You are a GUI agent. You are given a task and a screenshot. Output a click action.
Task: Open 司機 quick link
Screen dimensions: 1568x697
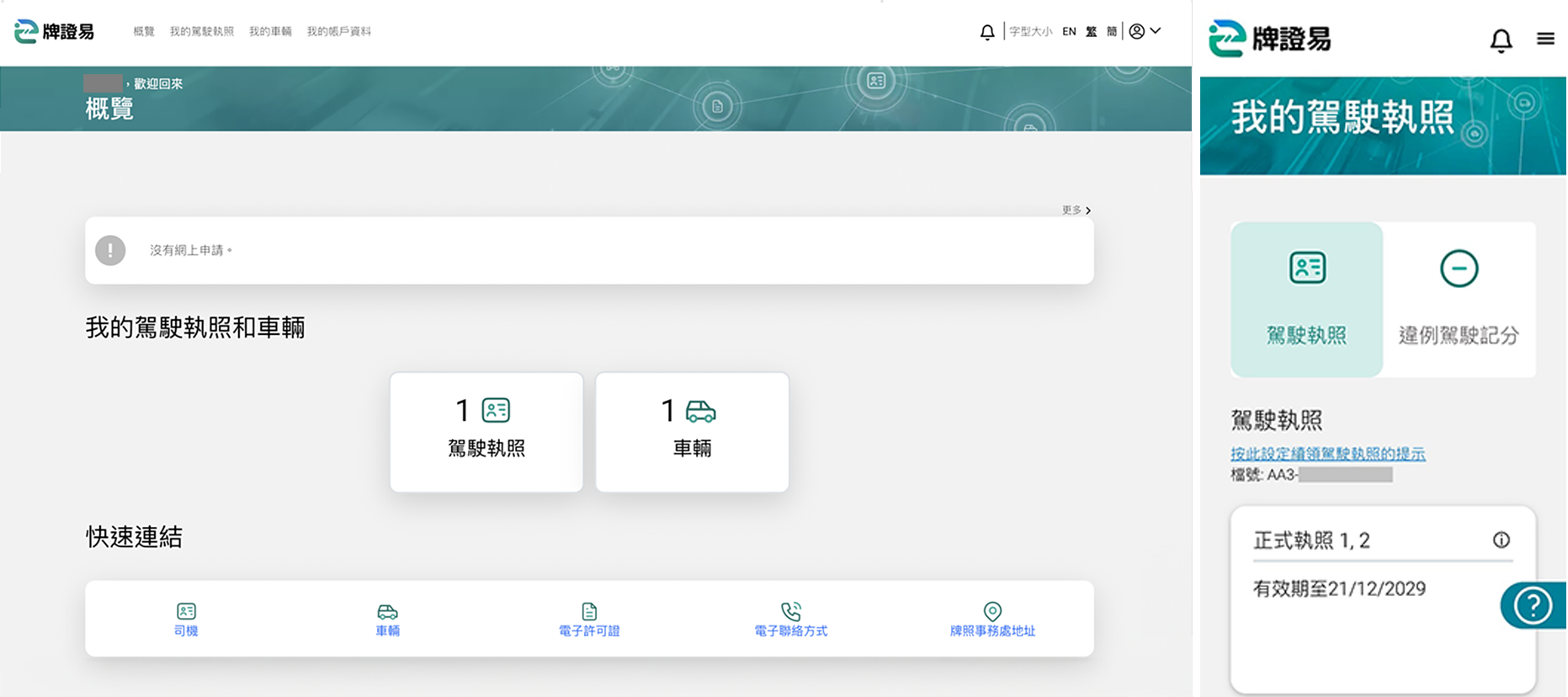click(x=186, y=620)
